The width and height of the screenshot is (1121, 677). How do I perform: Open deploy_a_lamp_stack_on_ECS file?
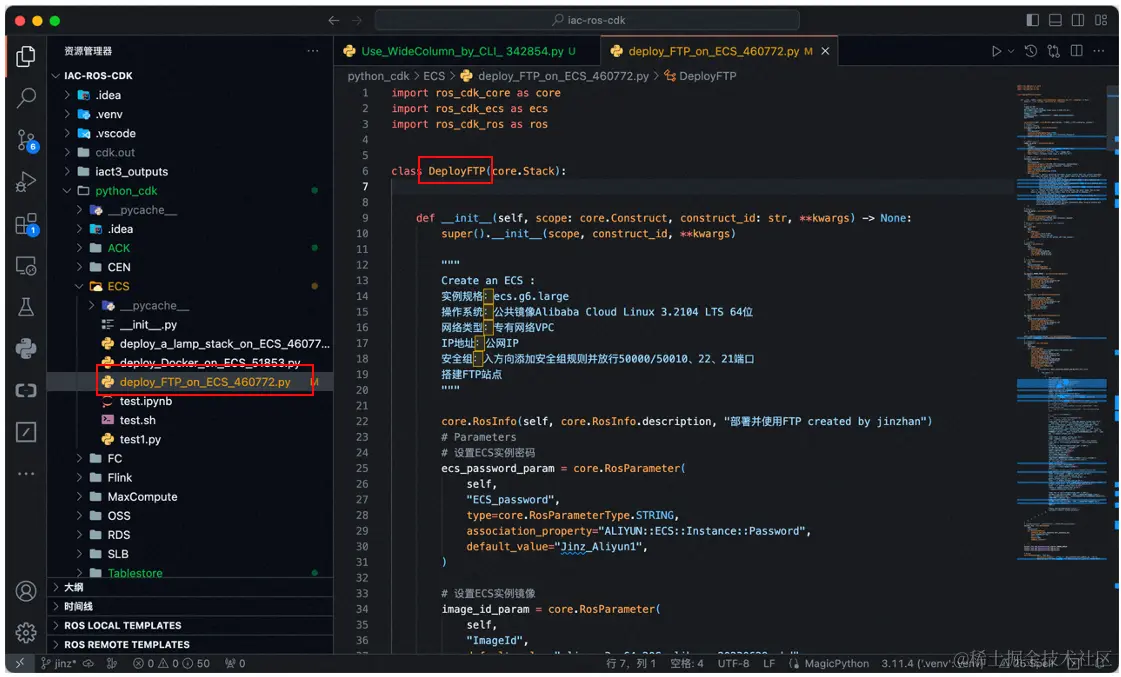224,344
